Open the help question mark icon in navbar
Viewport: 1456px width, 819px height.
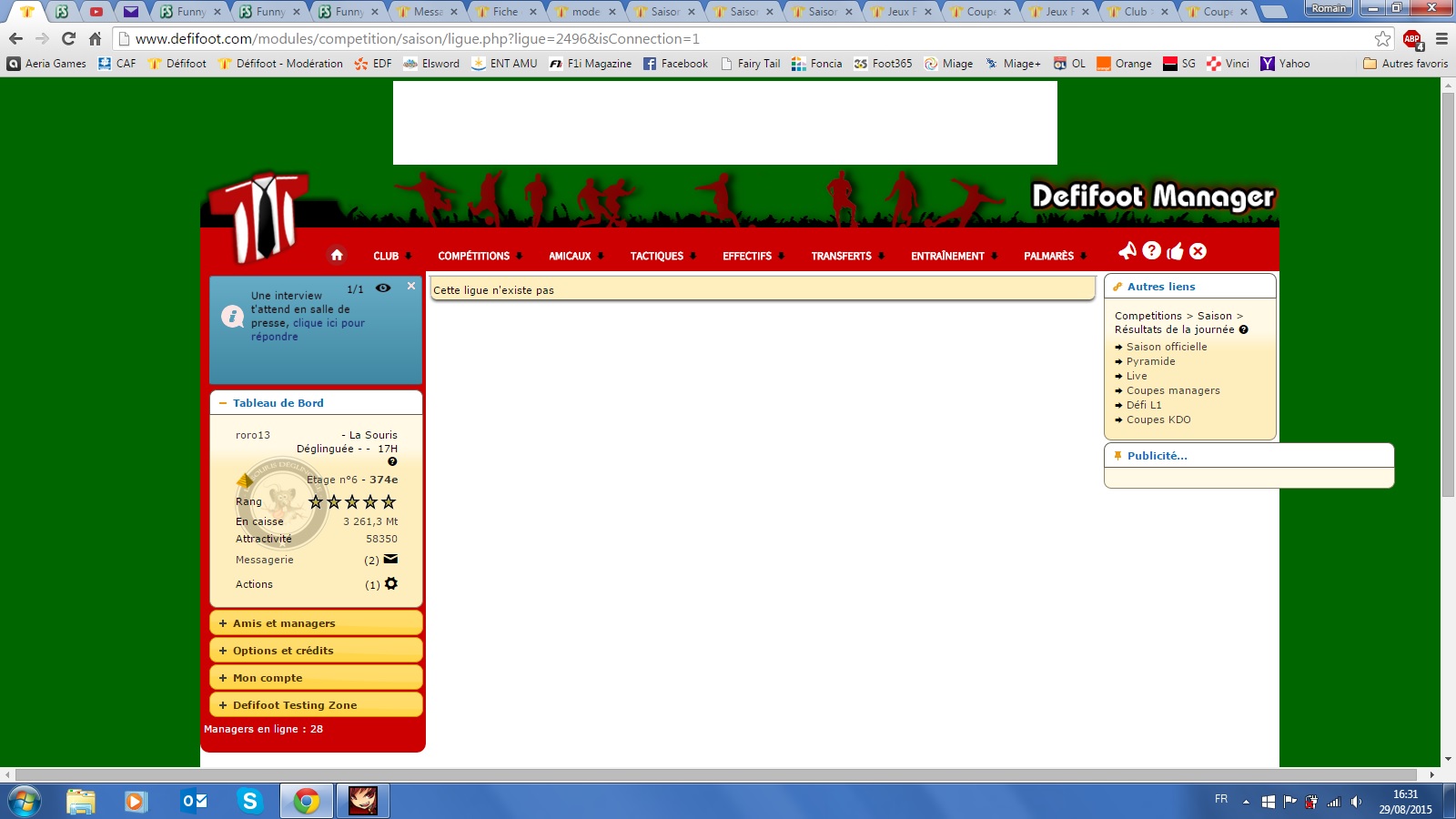1151,250
